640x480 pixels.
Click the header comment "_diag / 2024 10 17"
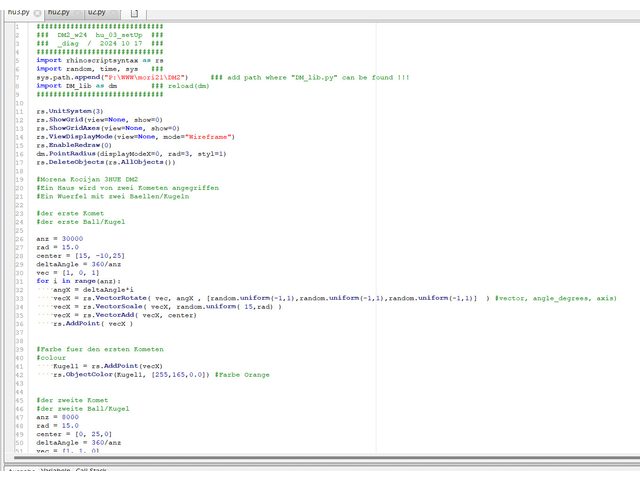[x=100, y=44]
